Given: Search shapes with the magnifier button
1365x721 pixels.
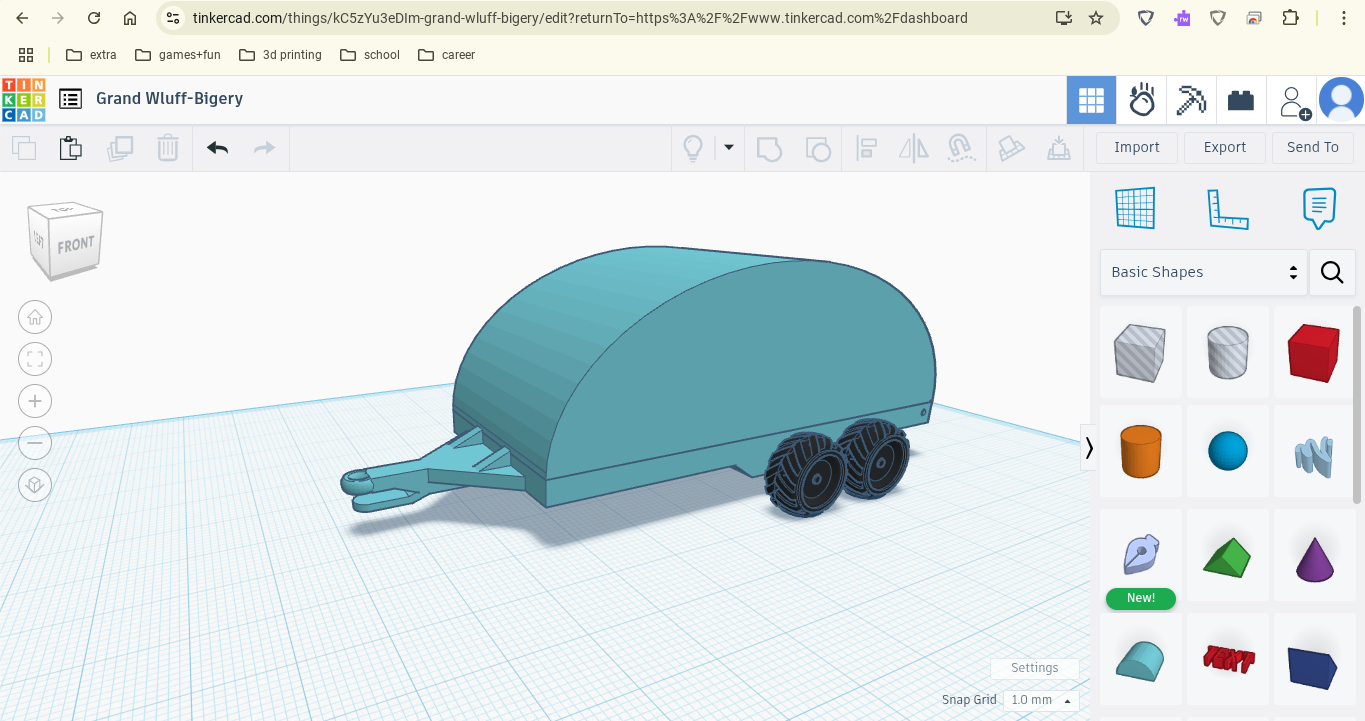Looking at the screenshot, I should point(1332,272).
